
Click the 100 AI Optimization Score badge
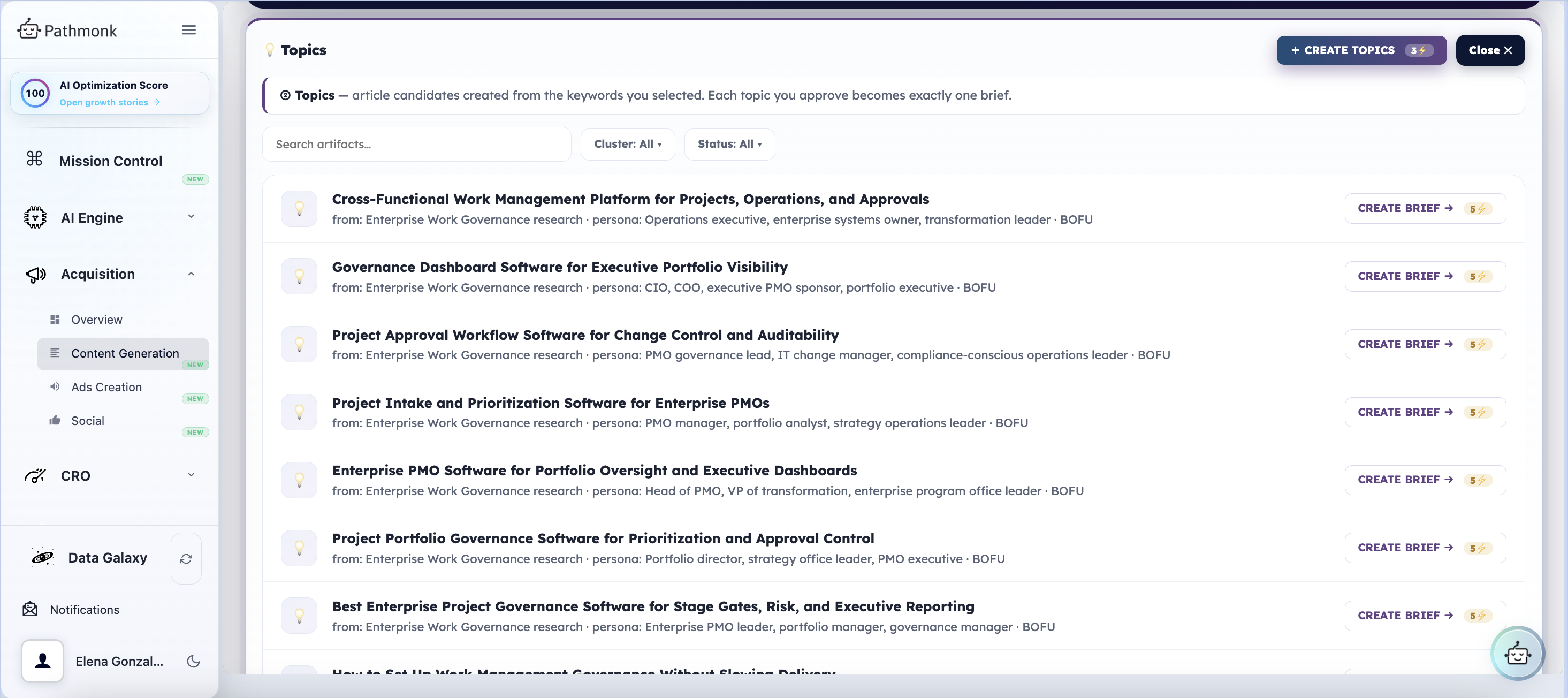(35, 93)
